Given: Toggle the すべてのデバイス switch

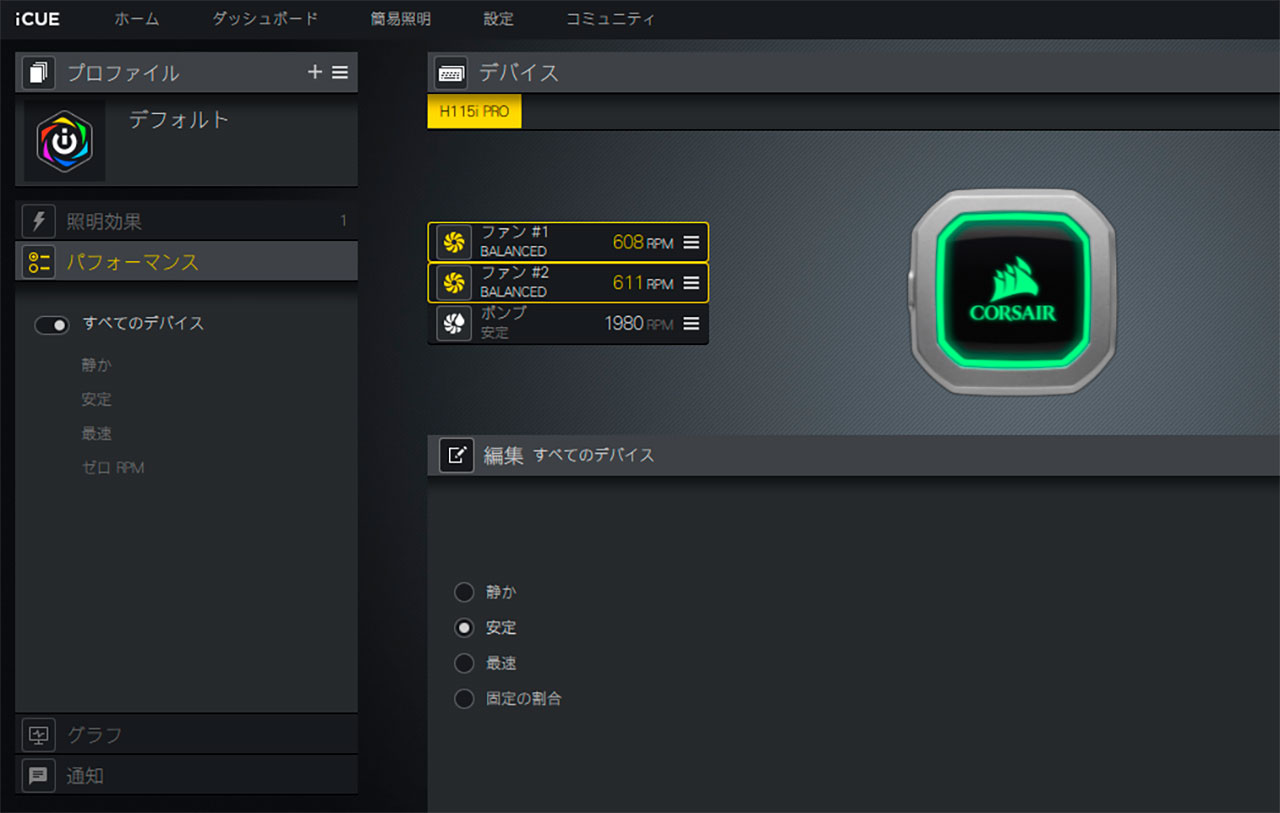Looking at the screenshot, I should point(52,324).
